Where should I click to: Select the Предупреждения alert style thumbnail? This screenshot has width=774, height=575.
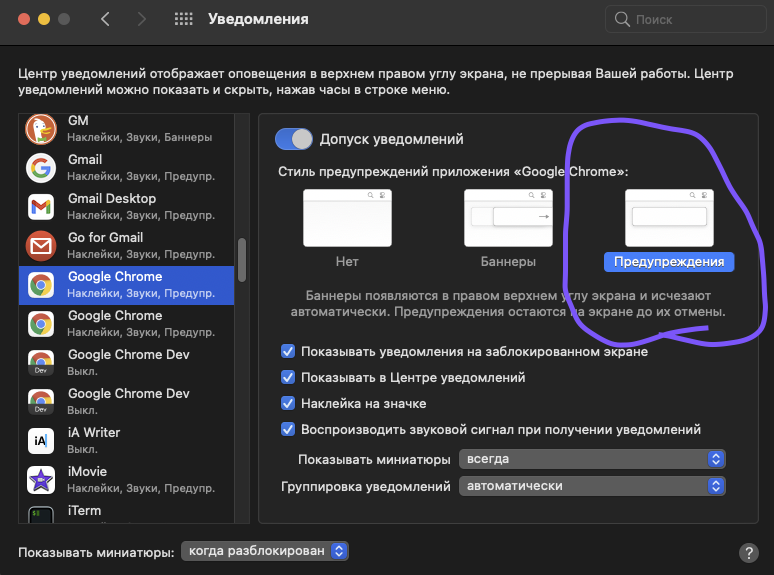point(669,218)
